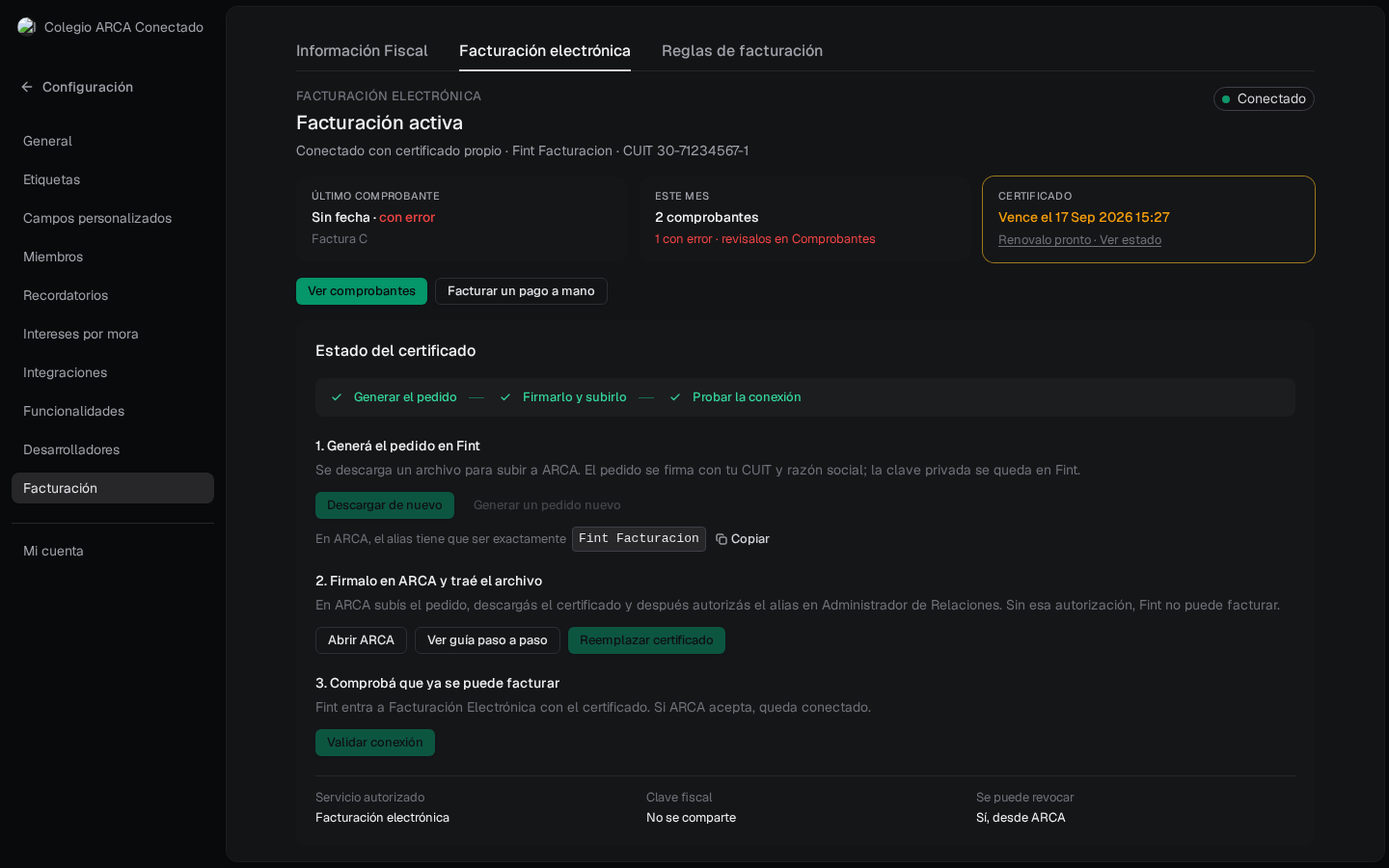Open General settings in the sidebar
Viewport: 1389px width, 868px height.
click(113, 141)
